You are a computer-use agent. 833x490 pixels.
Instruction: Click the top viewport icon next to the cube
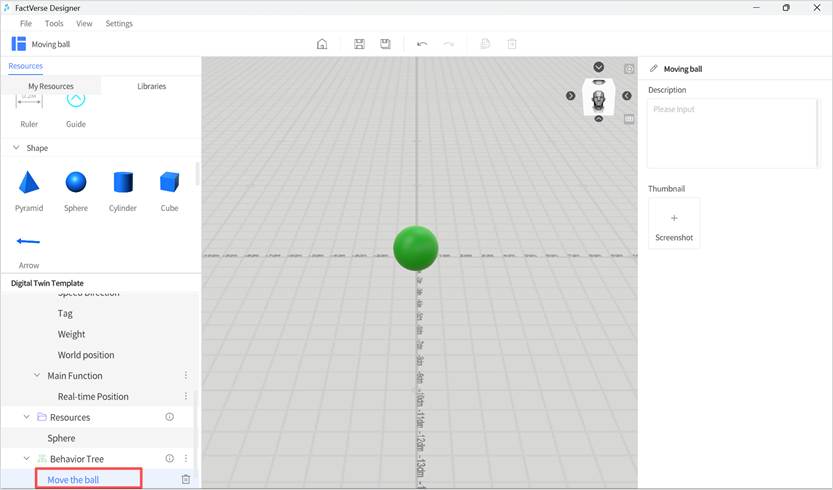(629, 69)
